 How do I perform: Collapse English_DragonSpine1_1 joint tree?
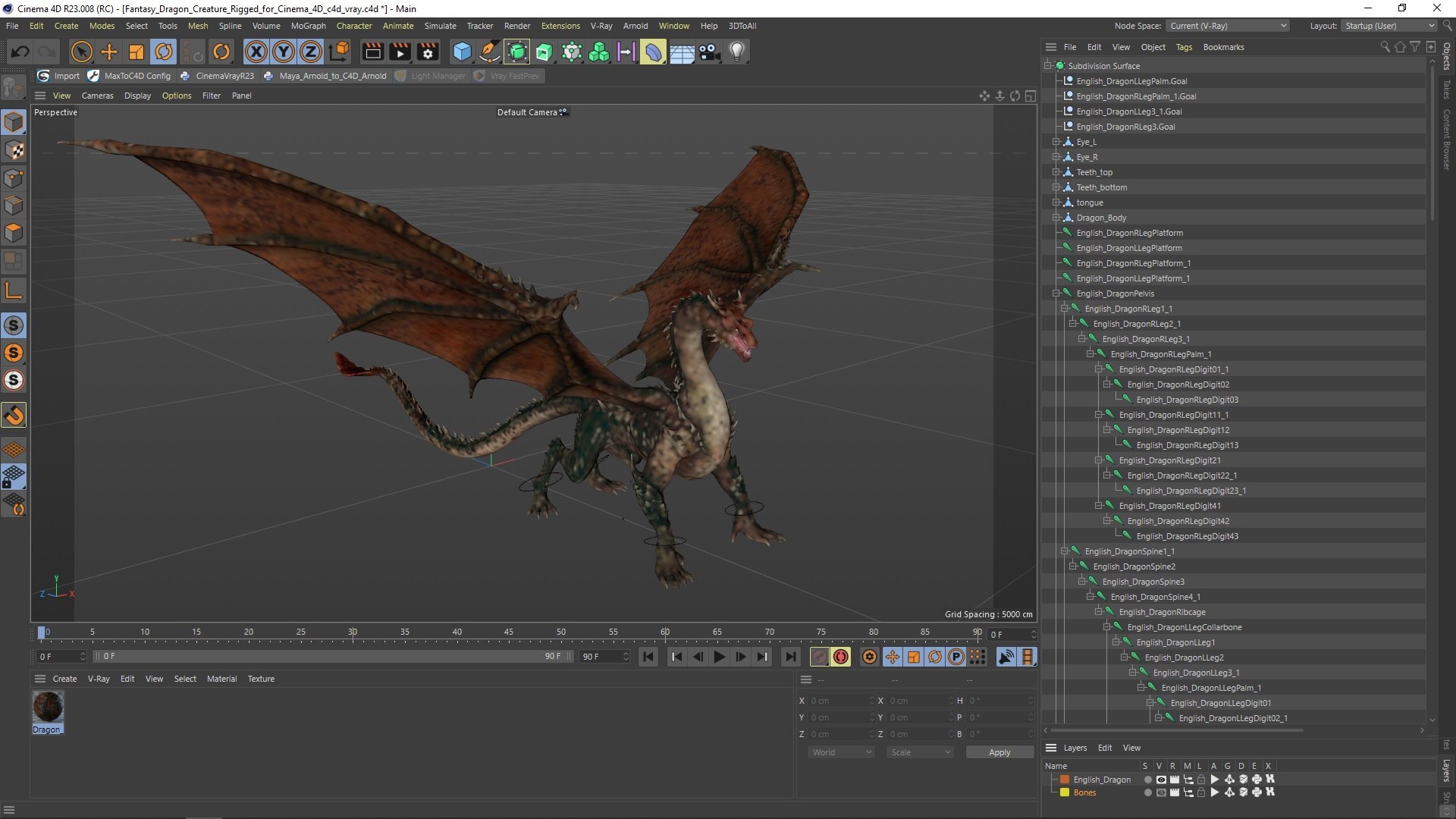pos(1065,551)
